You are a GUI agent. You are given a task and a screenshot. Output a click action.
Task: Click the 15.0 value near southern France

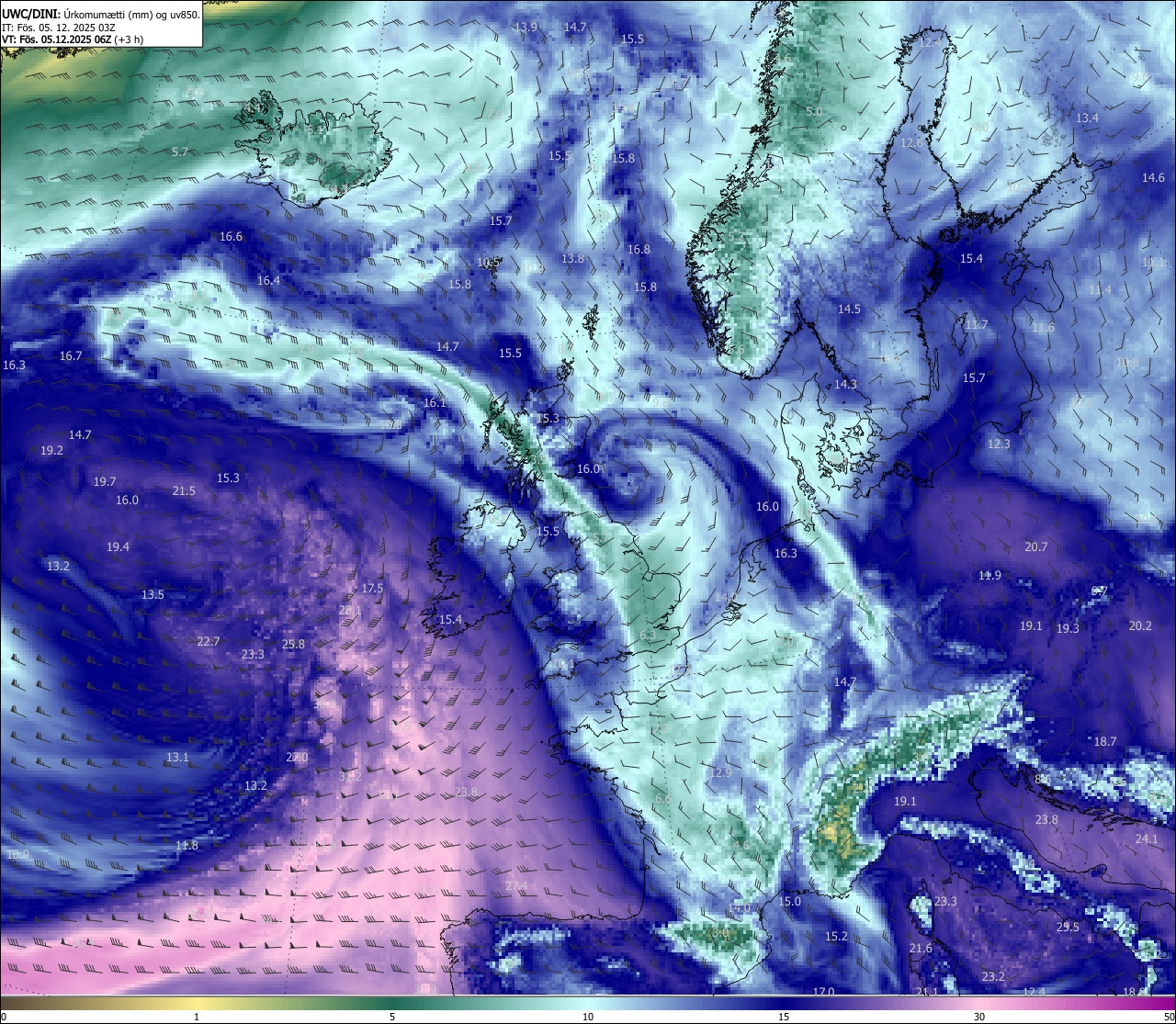point(790,902)
